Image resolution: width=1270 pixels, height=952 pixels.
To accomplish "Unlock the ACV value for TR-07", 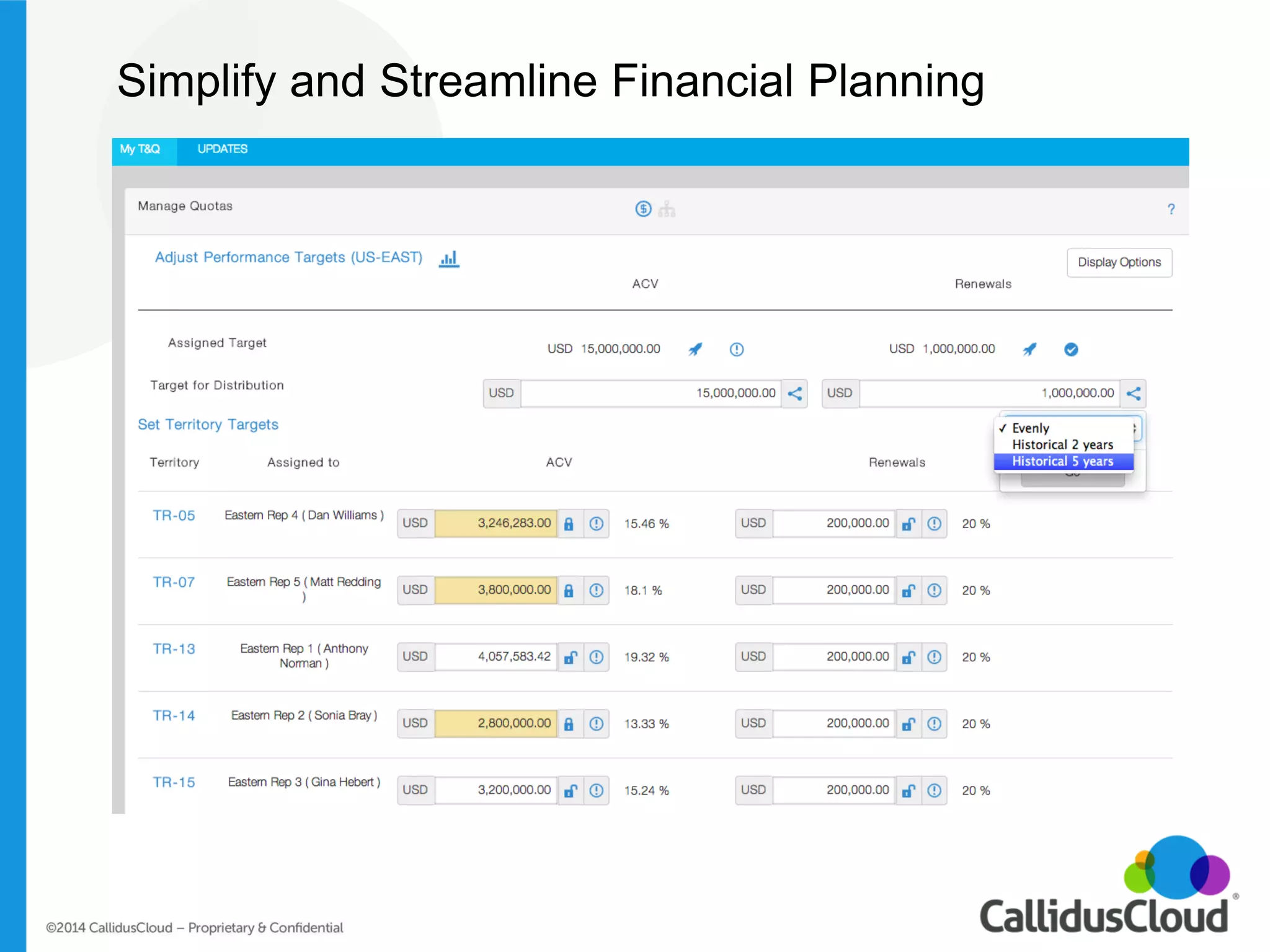I will [569, 590].
